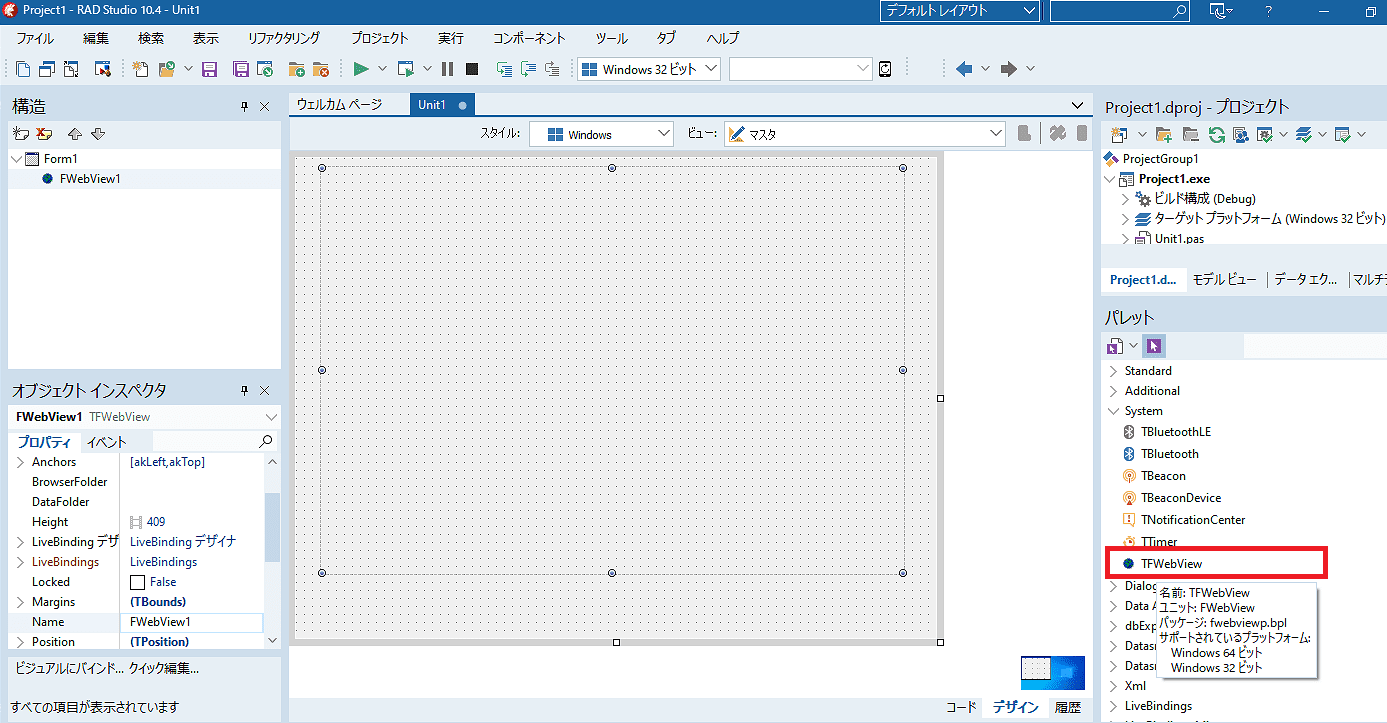Expand the Build Configuration (Debug) node
Image resolution: width=1387 pixels, height=723 pixels.
coord(1126,199)
